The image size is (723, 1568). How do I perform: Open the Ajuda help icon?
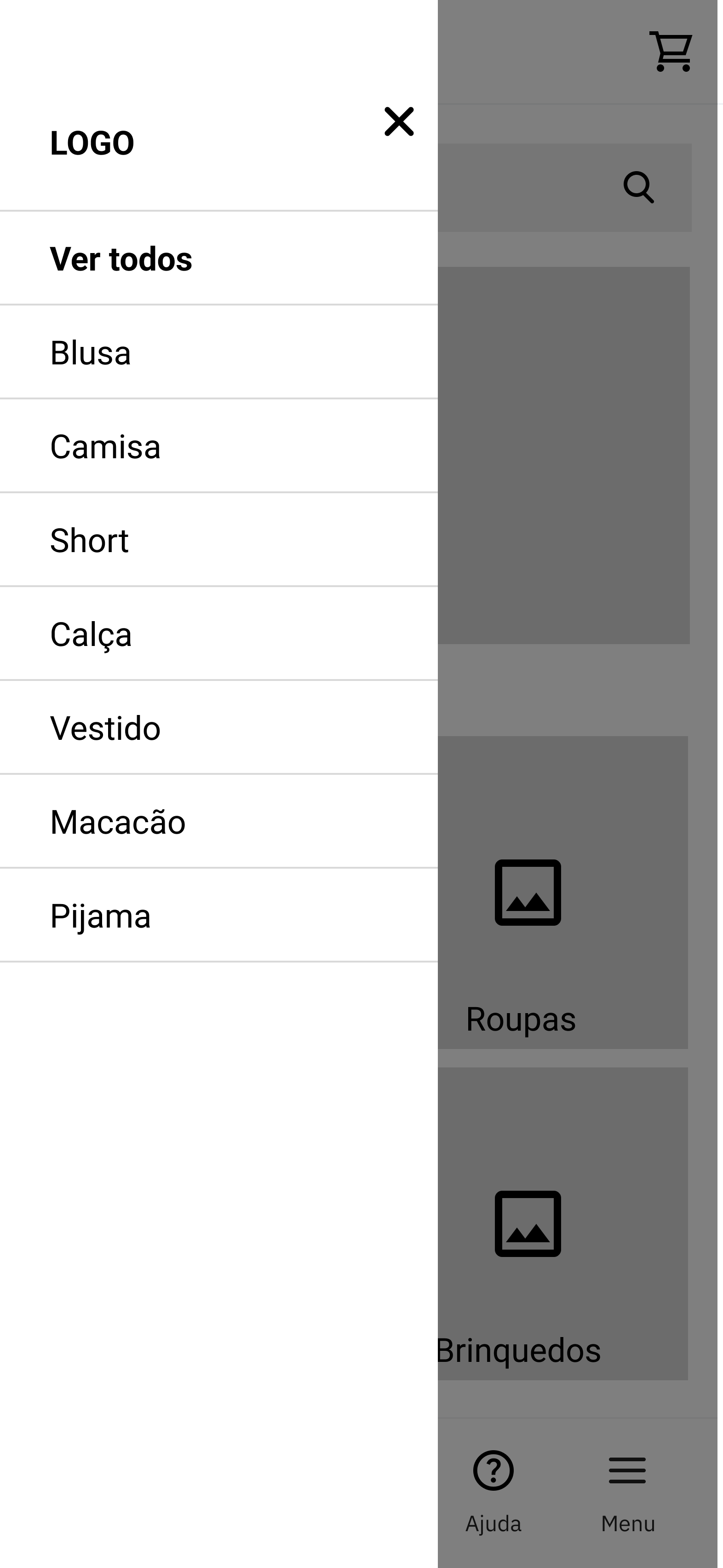click(493, 1470)
